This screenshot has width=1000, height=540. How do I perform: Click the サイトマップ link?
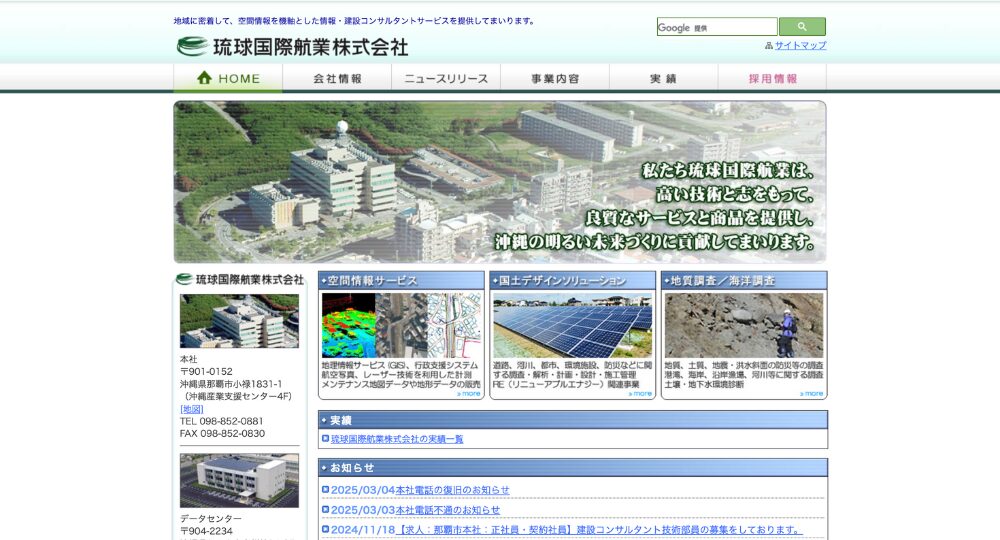[800, 46]
